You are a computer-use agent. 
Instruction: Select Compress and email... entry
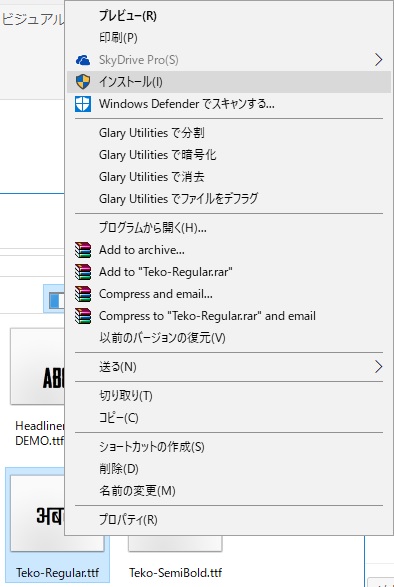[x=229, y=294]
